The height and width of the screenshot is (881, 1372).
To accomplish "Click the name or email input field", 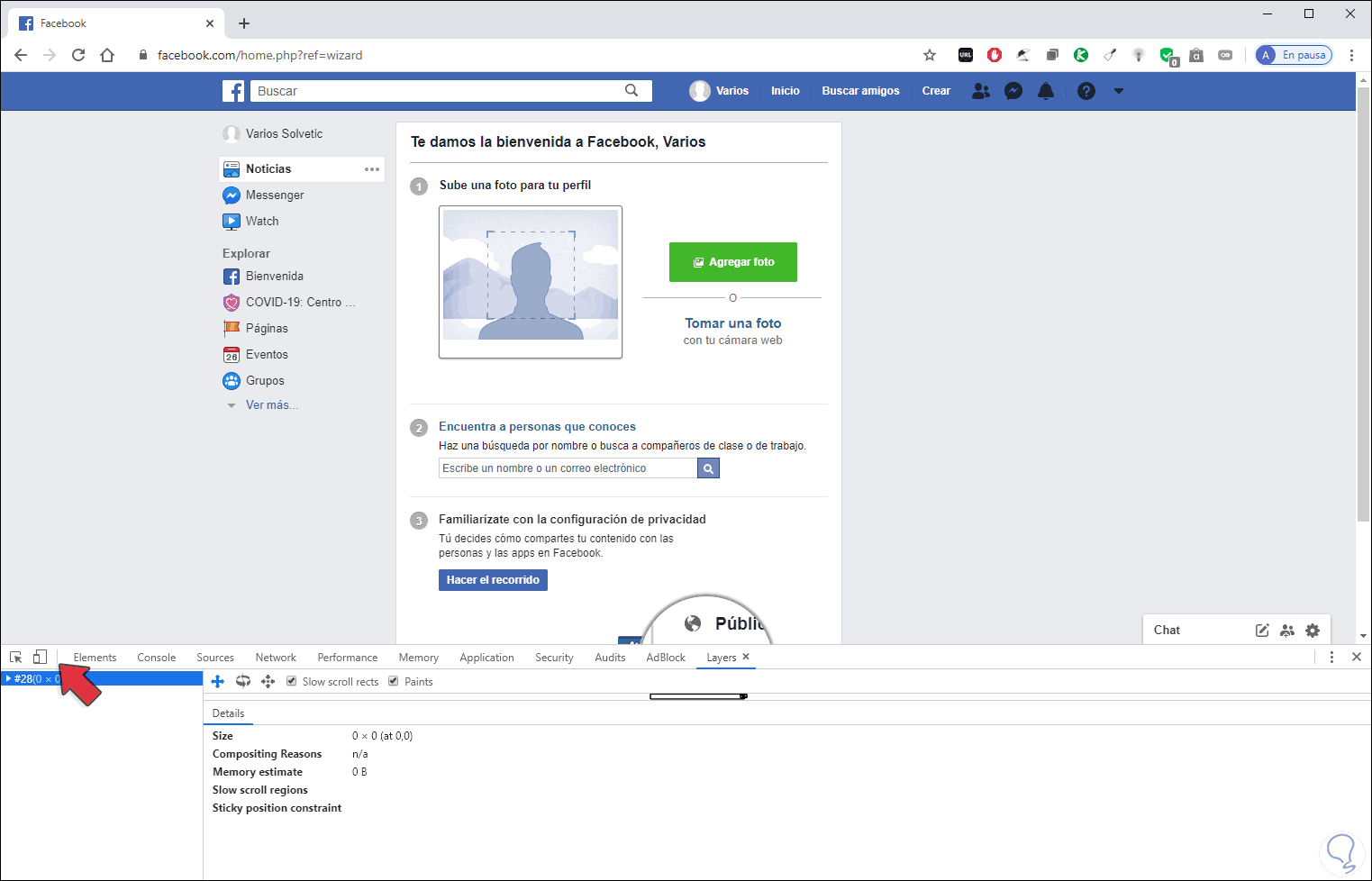I will (x=568, y=468).
